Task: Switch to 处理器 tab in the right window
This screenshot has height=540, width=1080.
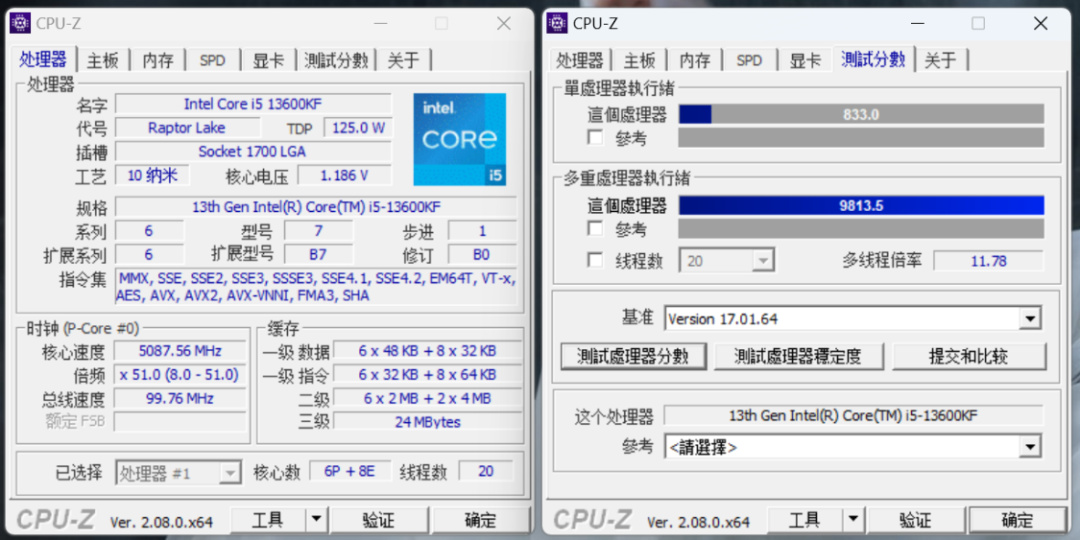Action: tap(579, 61)
